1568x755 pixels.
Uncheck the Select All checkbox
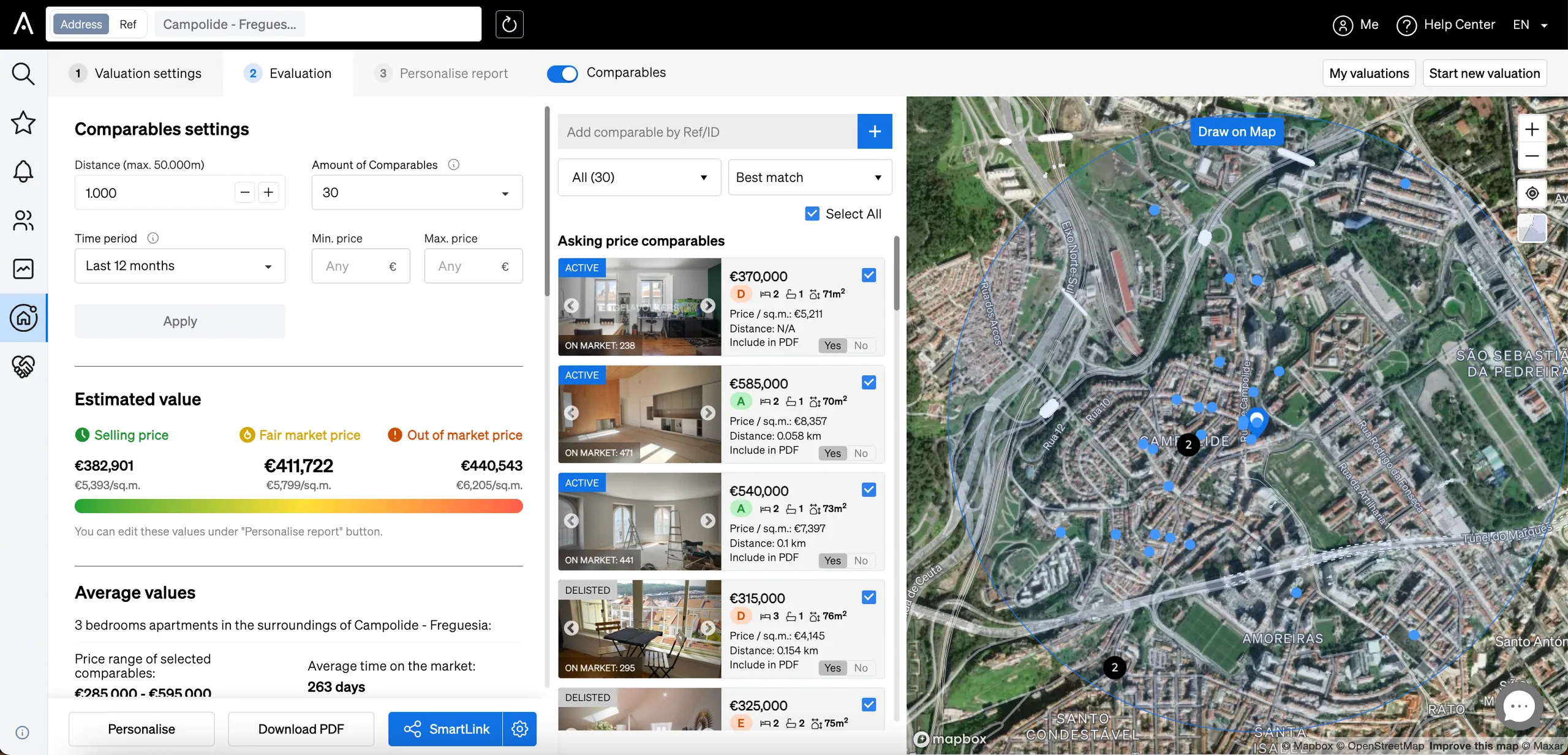812,214
